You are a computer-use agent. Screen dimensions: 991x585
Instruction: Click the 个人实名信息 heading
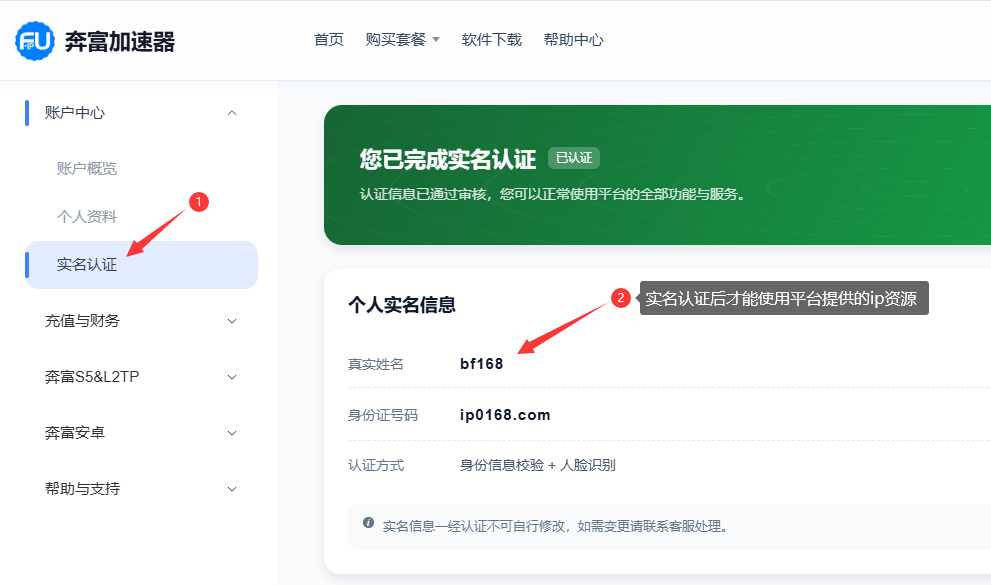[x=402, y=305]
